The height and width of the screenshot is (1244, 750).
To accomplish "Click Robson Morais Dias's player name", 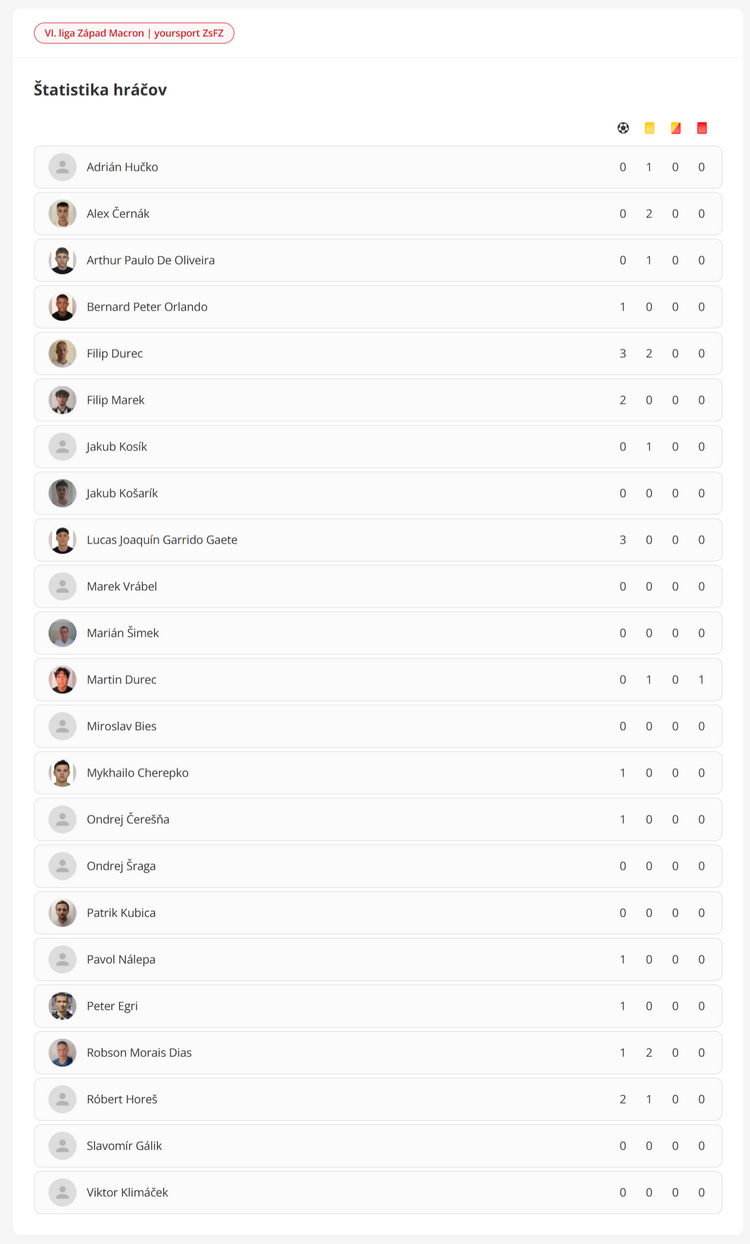I will (139, 1053).
